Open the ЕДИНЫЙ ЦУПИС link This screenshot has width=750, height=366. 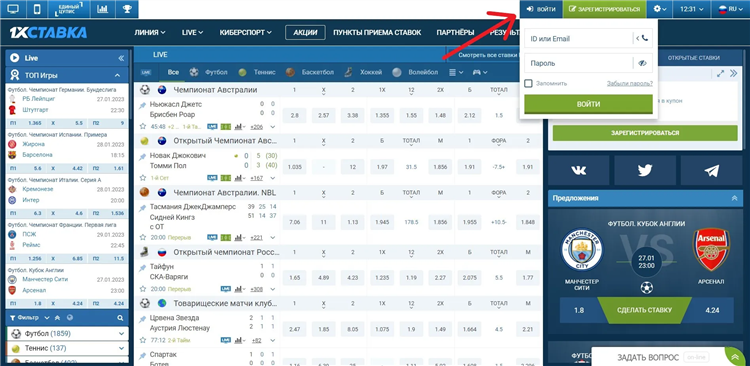pos(69,9)
